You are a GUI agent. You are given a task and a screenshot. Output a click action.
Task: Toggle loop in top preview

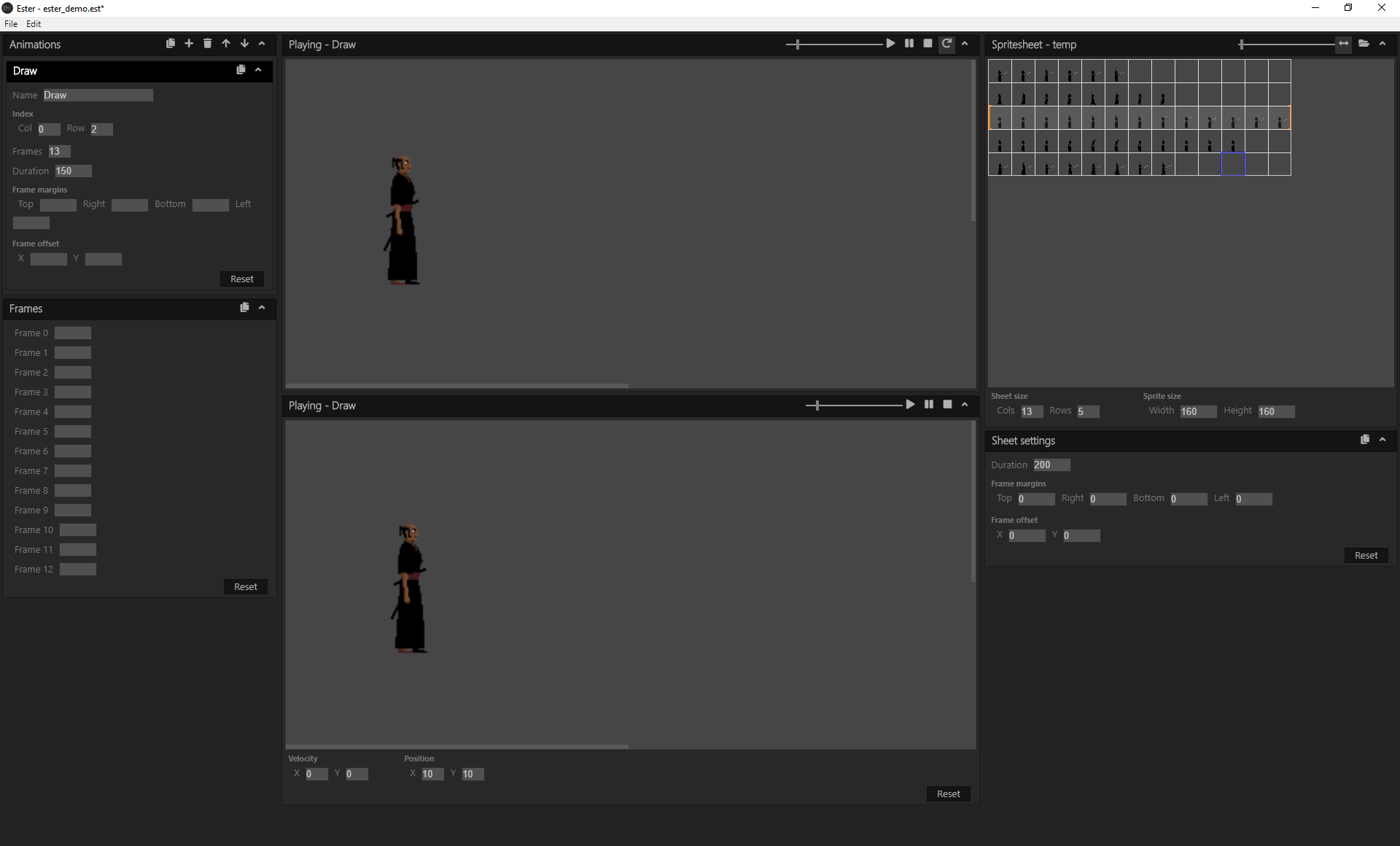946,44
